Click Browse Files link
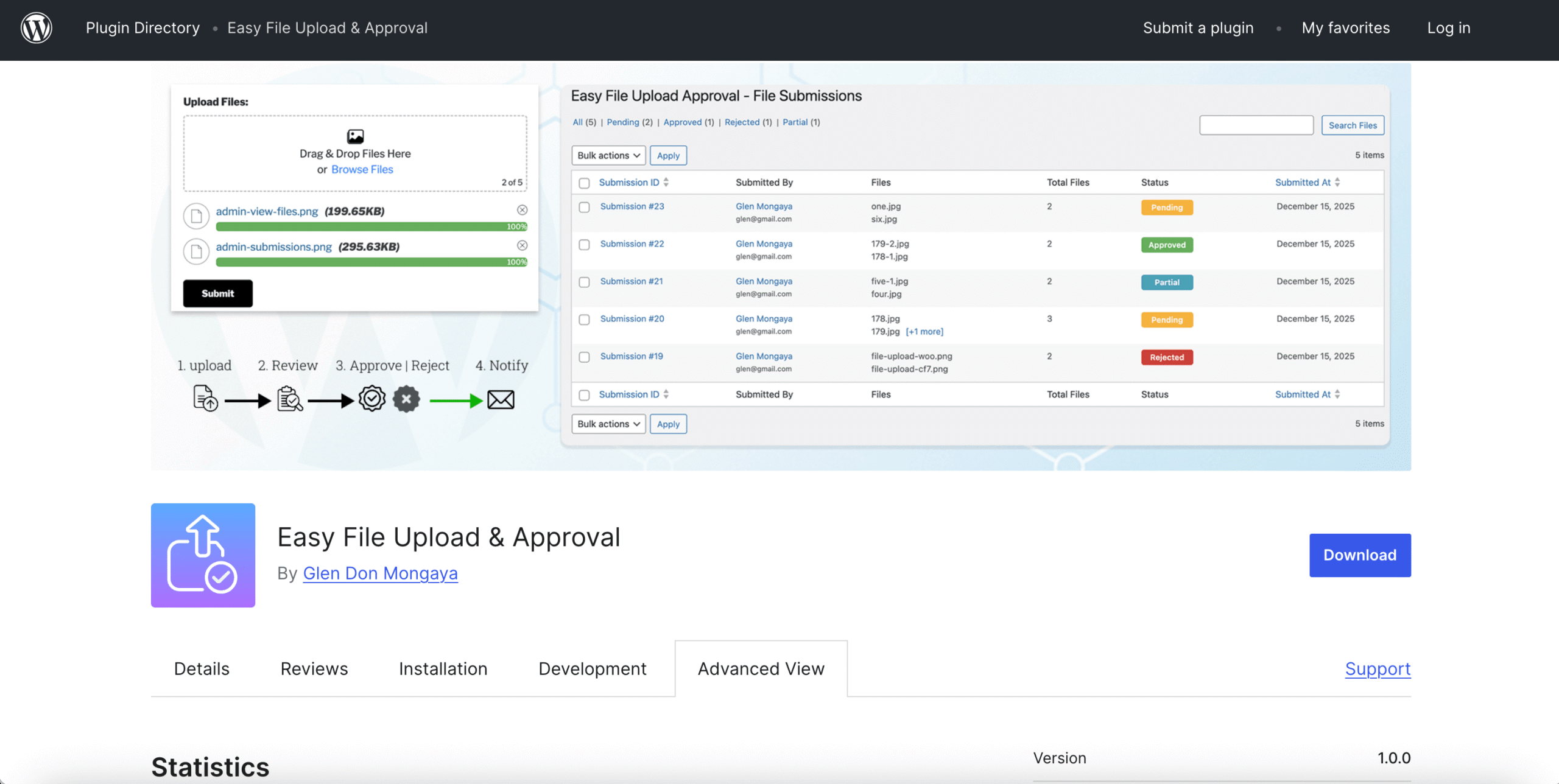Screen dimensions: 1559x784 point(362,169)
